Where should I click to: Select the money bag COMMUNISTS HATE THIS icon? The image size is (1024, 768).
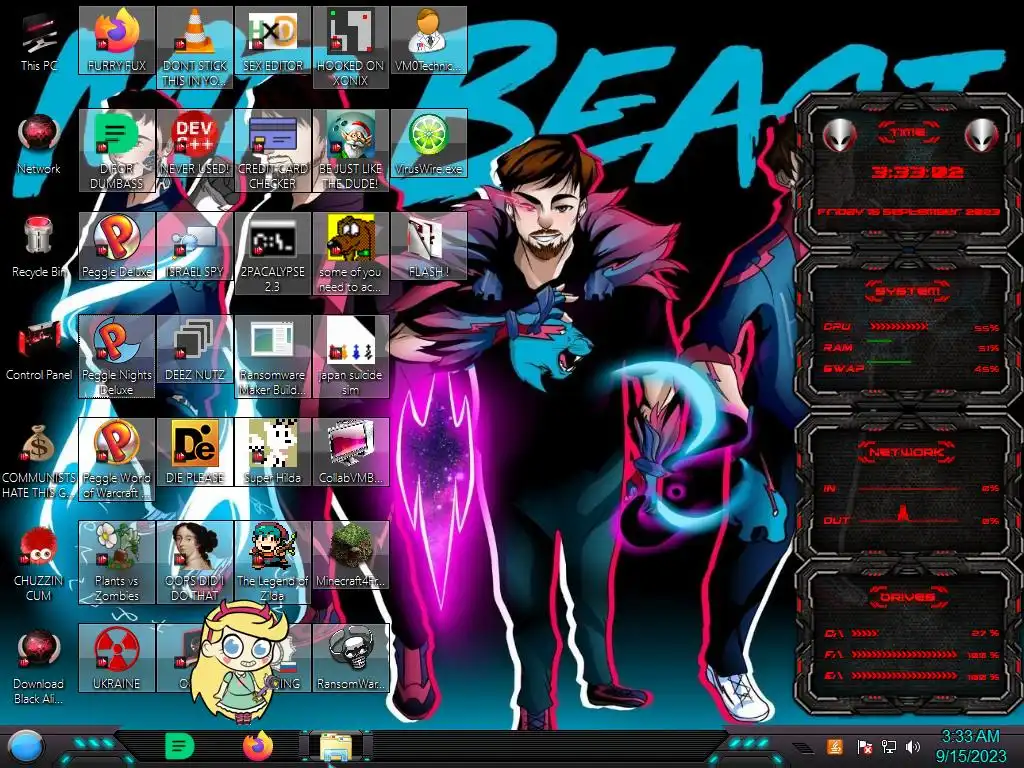tap(39, 462)
